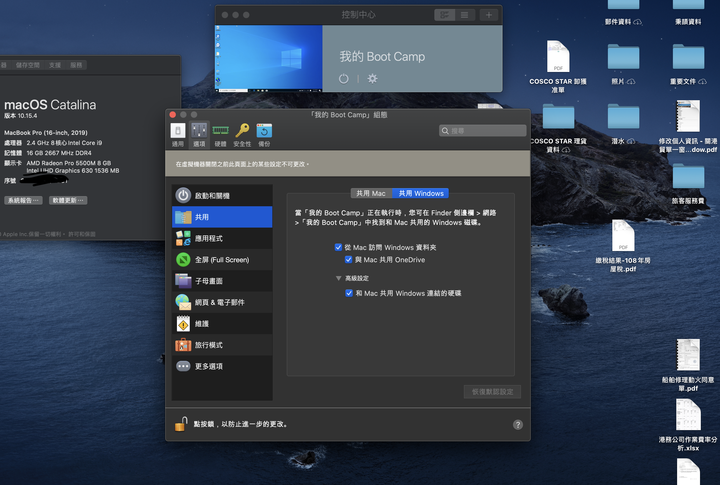Open the gear settings for 我的 Boot Camp
720x485 pixels.
click(372, 79)
